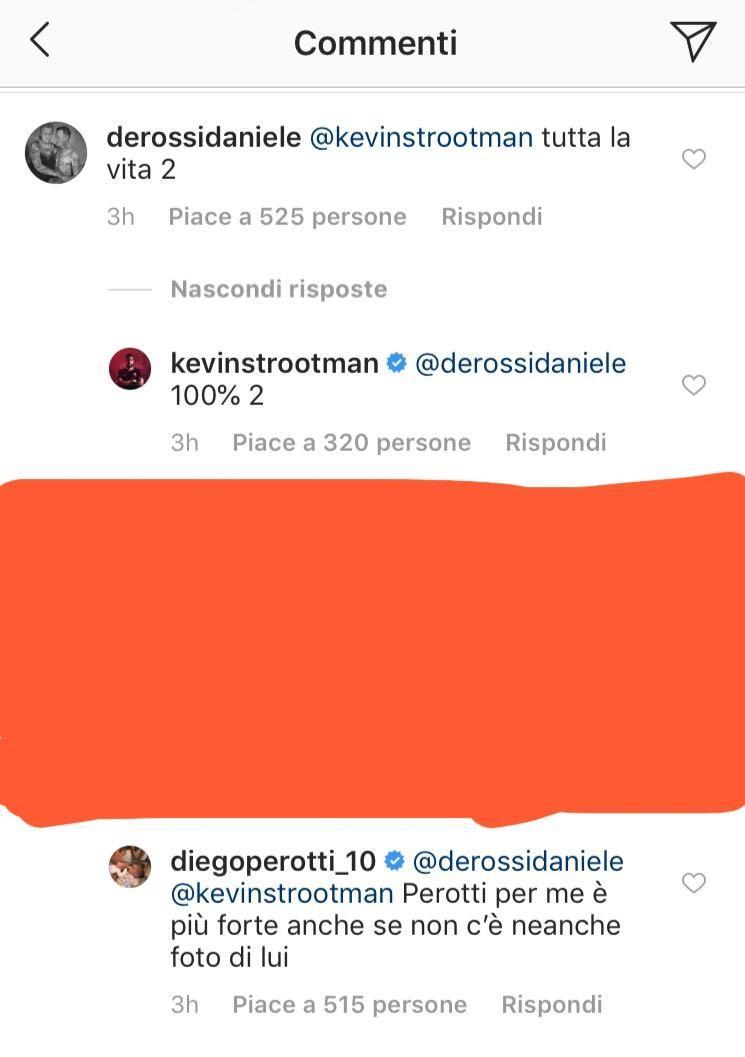The image size is (745, 1057).
Task: Open the derossidaniele username link
Action: point(204,137)
